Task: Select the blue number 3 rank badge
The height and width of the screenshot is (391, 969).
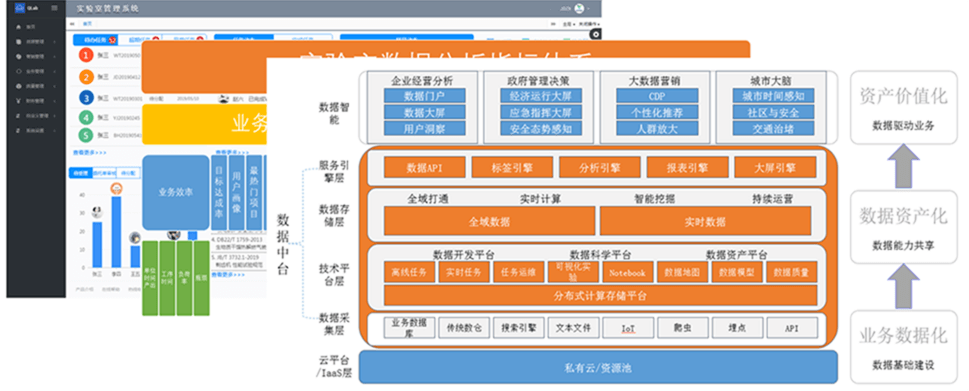Action: click(87, 98)
